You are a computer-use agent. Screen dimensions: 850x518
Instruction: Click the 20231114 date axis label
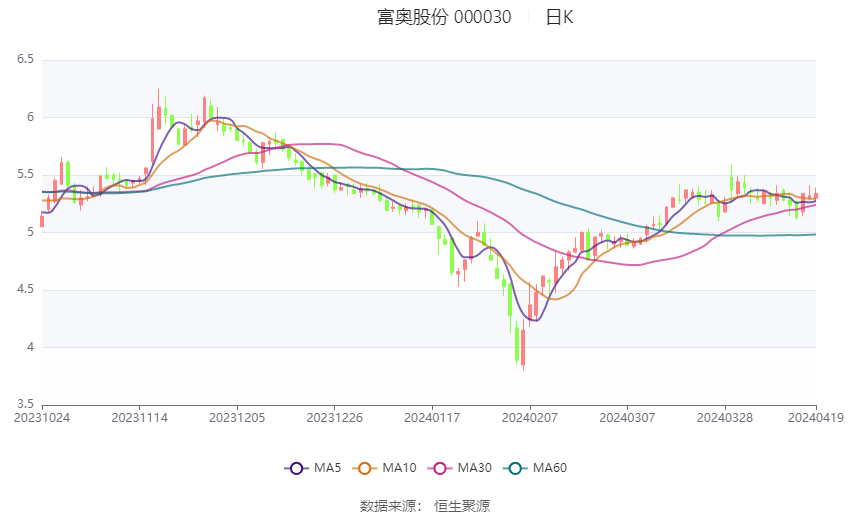[139, 418]
